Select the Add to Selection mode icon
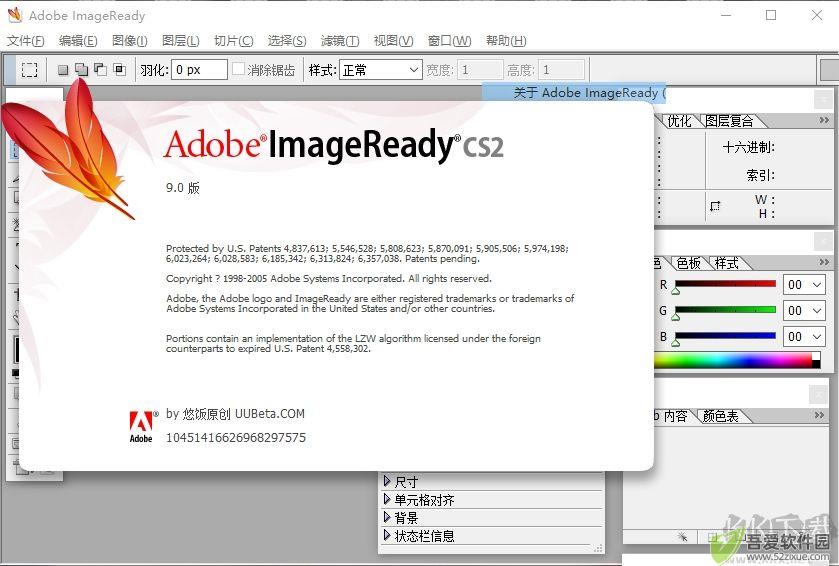This screenshot has width=839, height=566. (81, 70)
